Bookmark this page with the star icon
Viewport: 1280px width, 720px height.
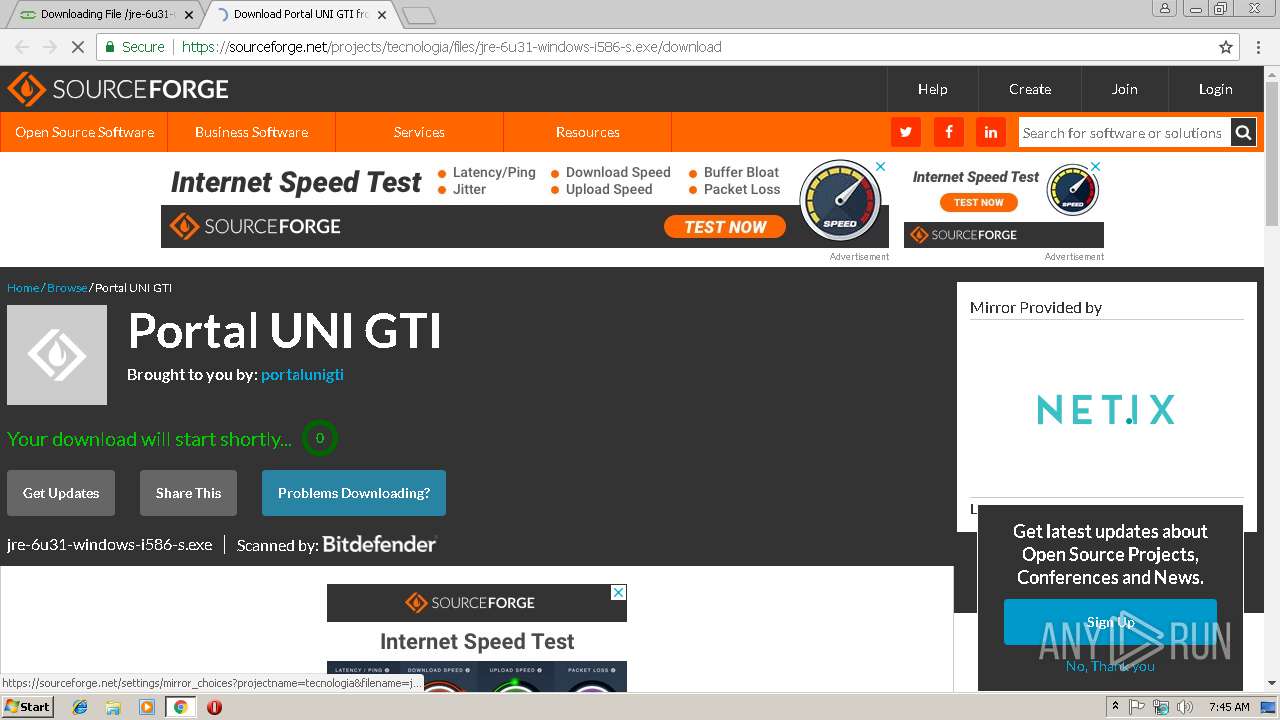tap(1226, 47)
